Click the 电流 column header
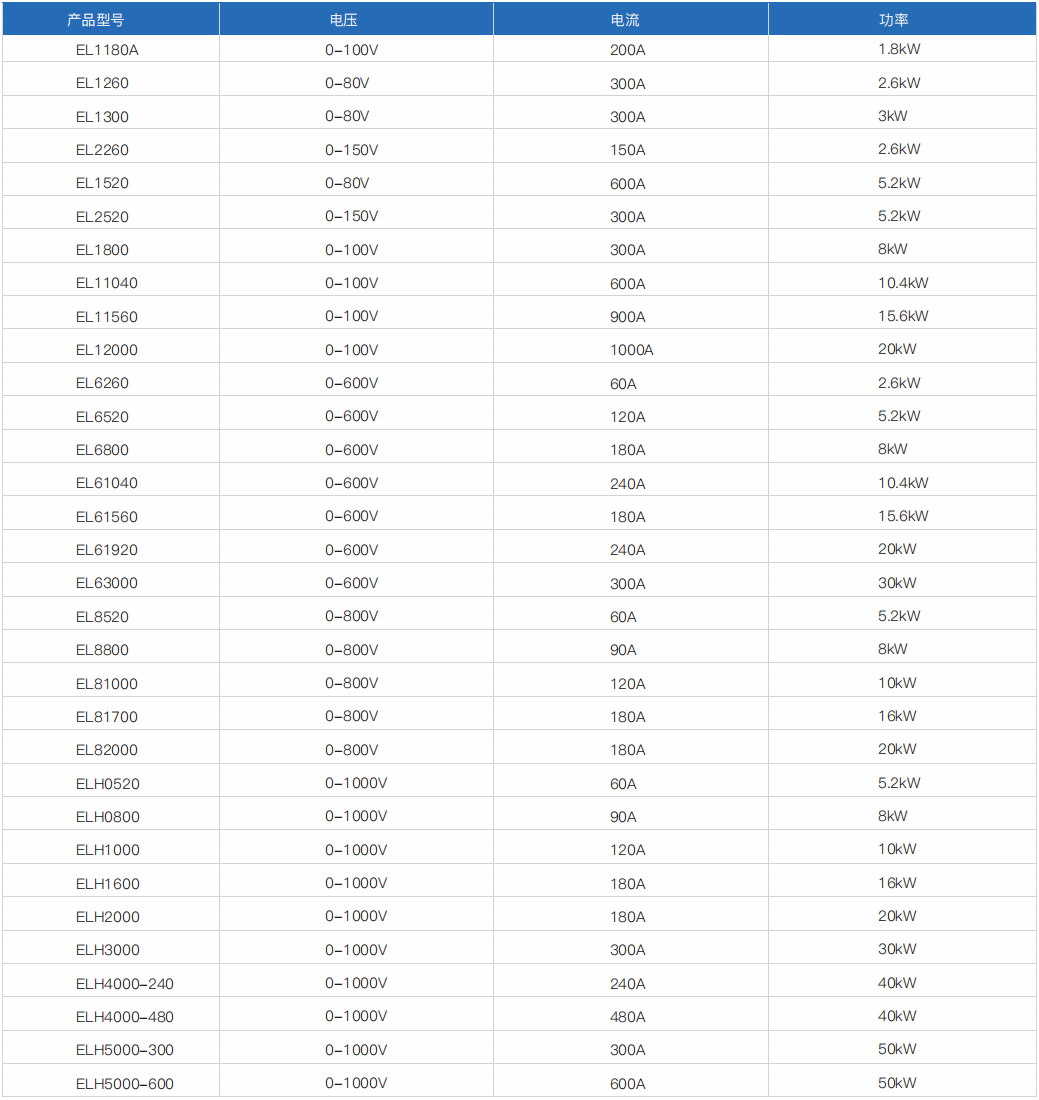Viewport: 1039px width, 1100px height. coord(625,19)
